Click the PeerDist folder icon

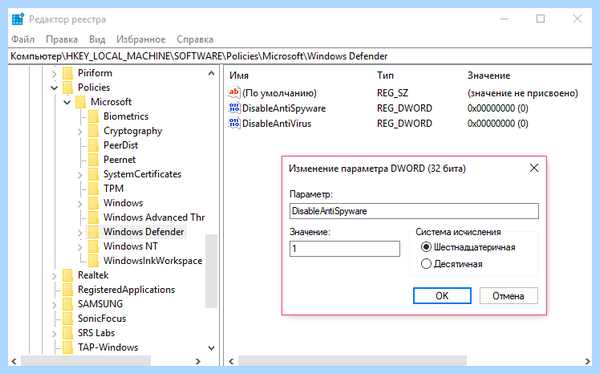point(93,145)
